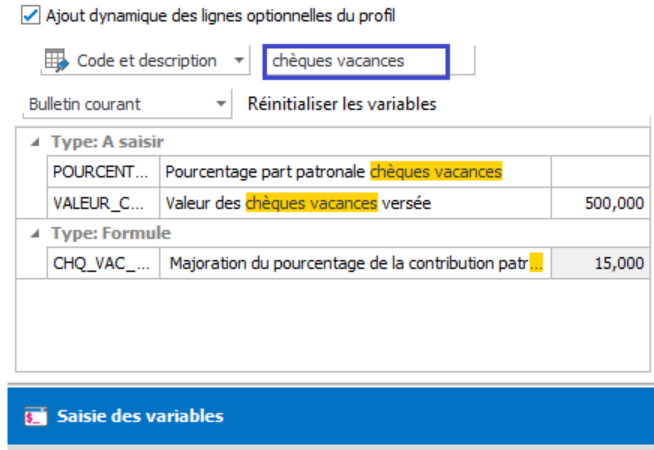Screen dimensions: 654x450
Task: Click the Code et description button label
Action: coord(147,61)
